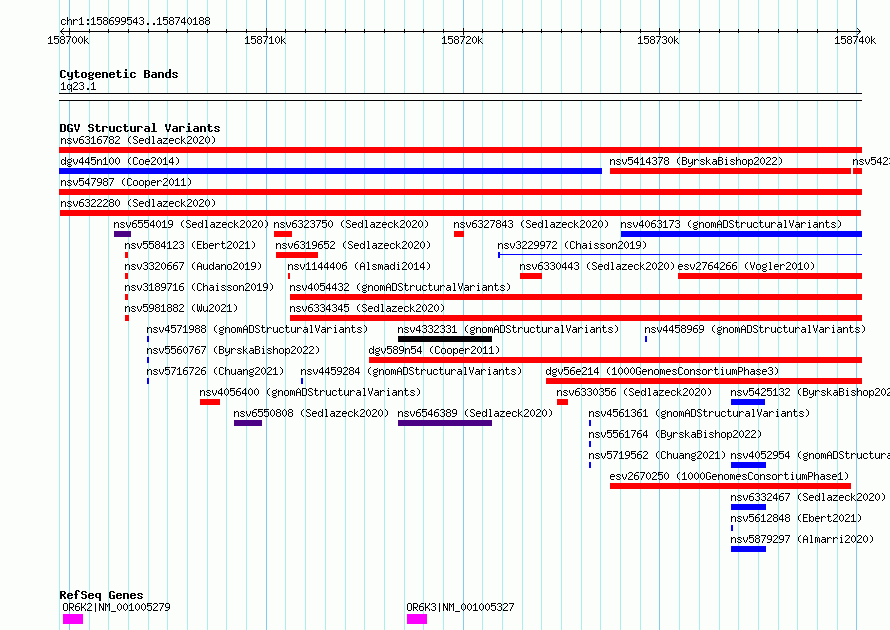Click the blue bar of dgv445n100 (Coe2014)
The height and width of the screenshot is (630, 890).
click(x=330, y=171)
